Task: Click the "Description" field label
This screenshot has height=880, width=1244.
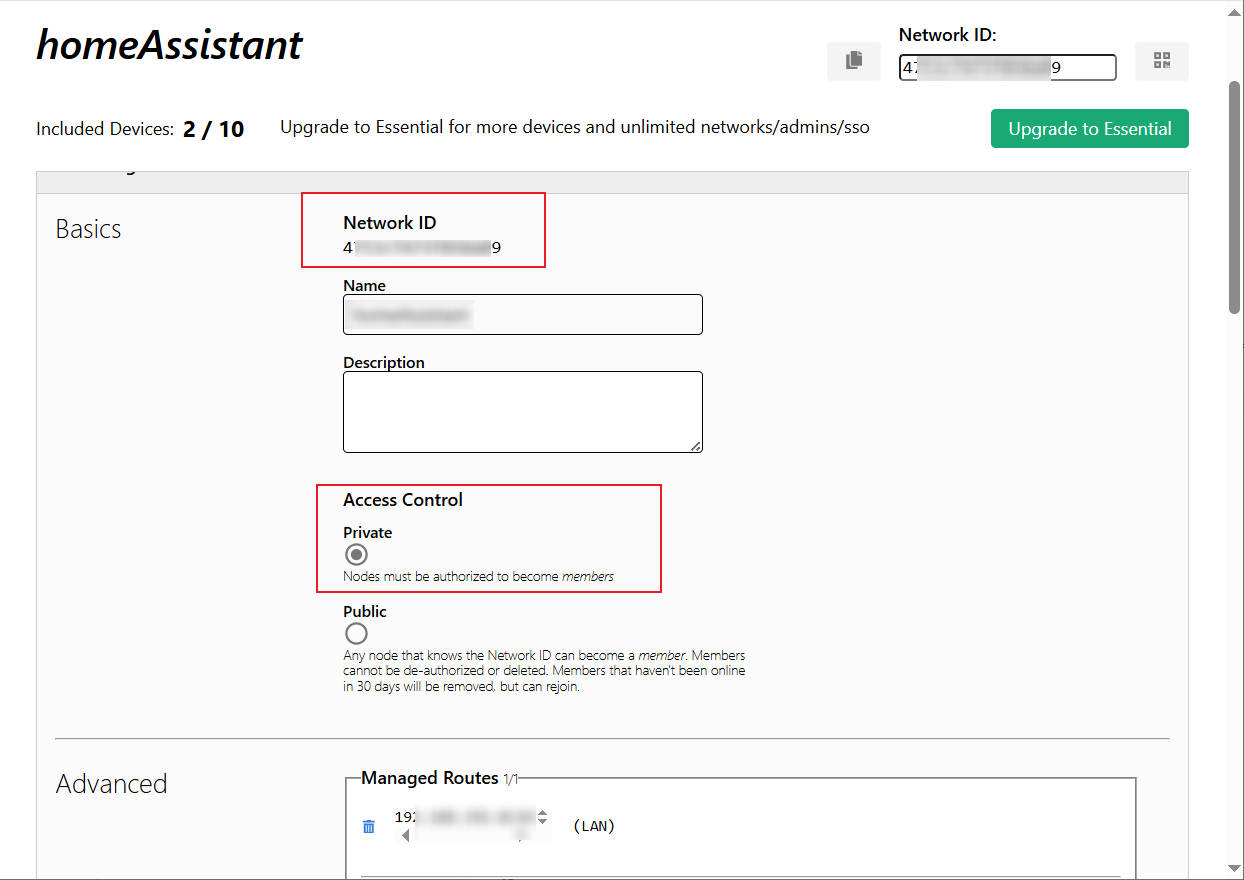Action: point(384,362)
